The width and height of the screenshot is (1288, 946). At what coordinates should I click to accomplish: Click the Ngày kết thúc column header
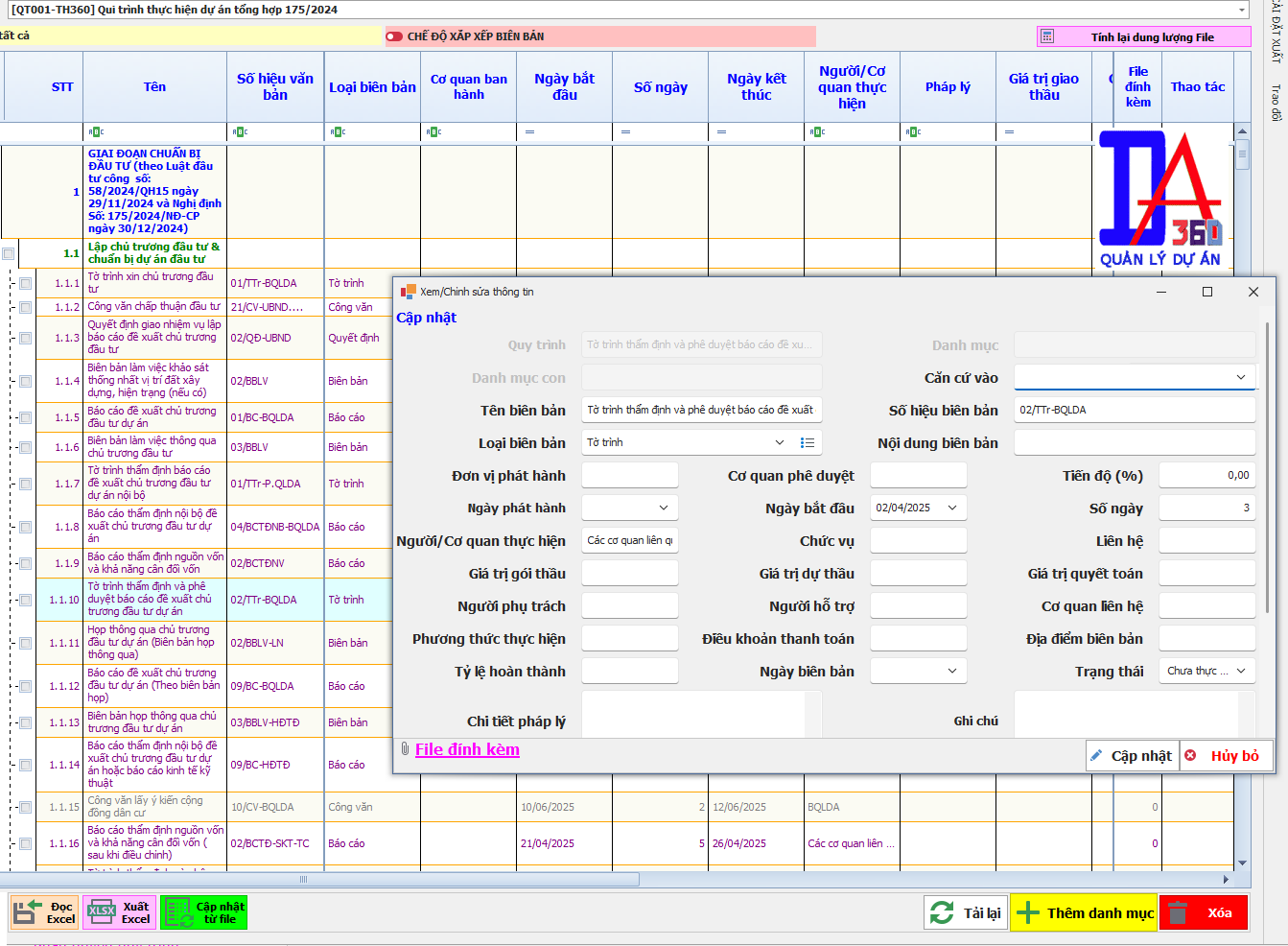tap(756, 87)
